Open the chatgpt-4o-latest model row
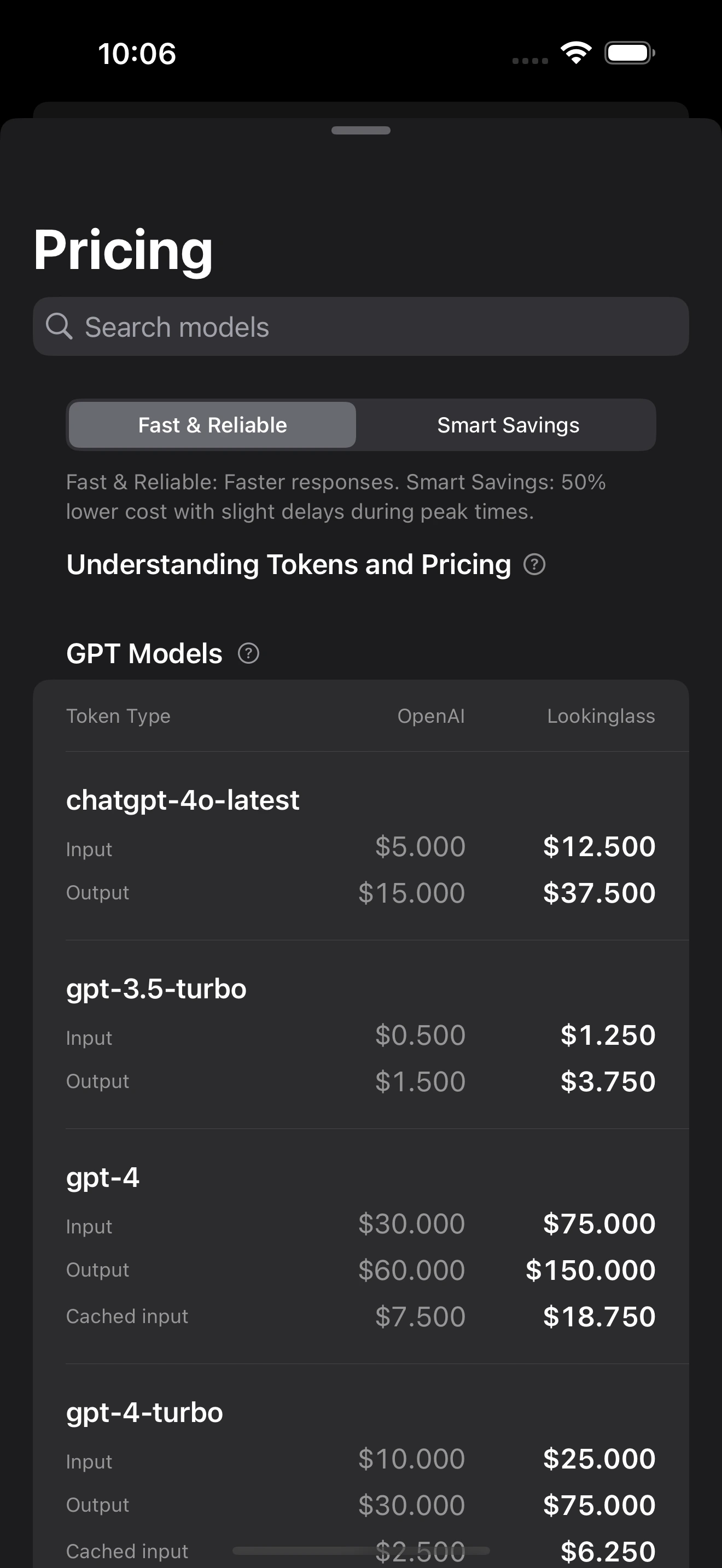The image size is (722, 1568). tap(183, 800)
